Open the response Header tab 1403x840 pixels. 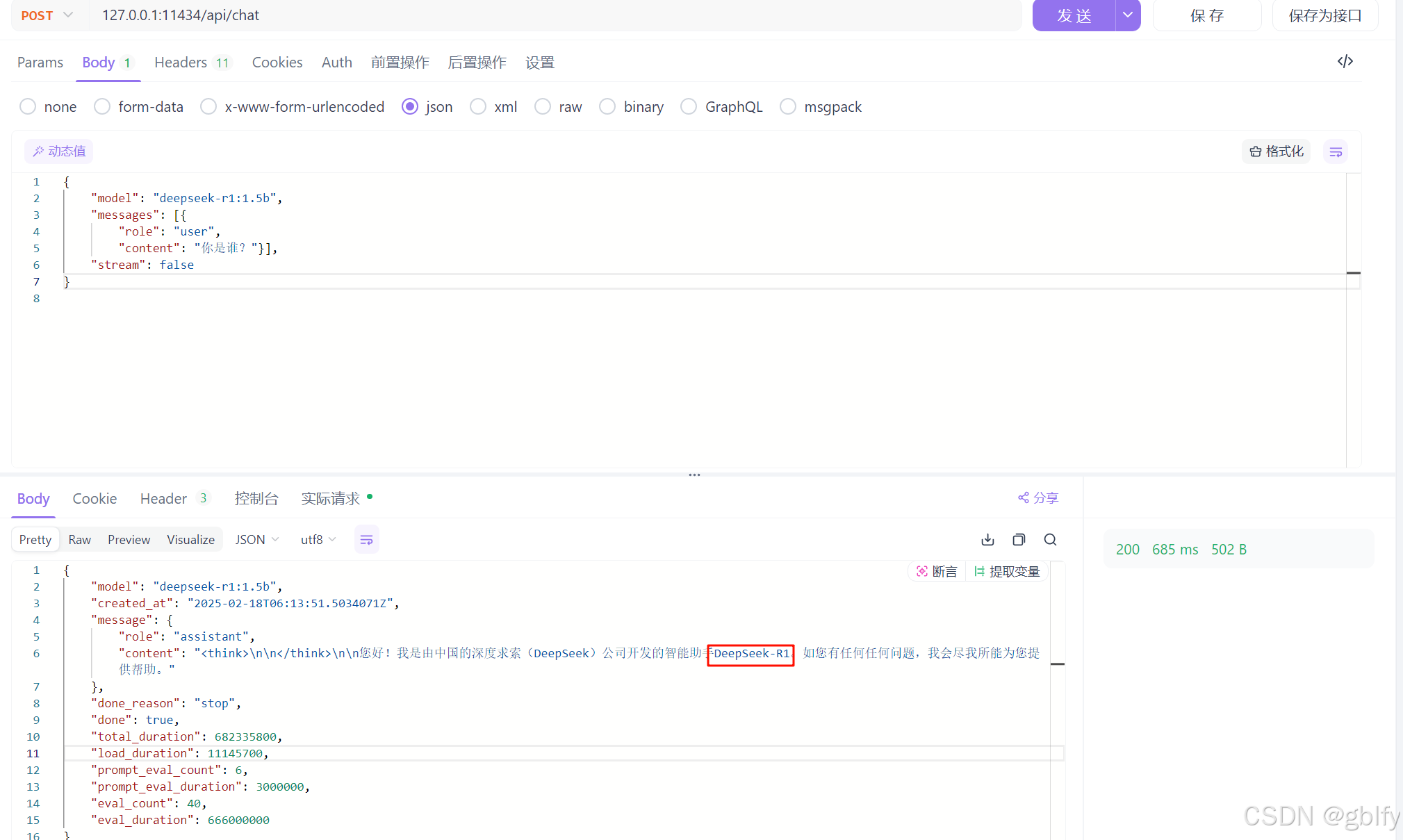click(x=163, y=499)
